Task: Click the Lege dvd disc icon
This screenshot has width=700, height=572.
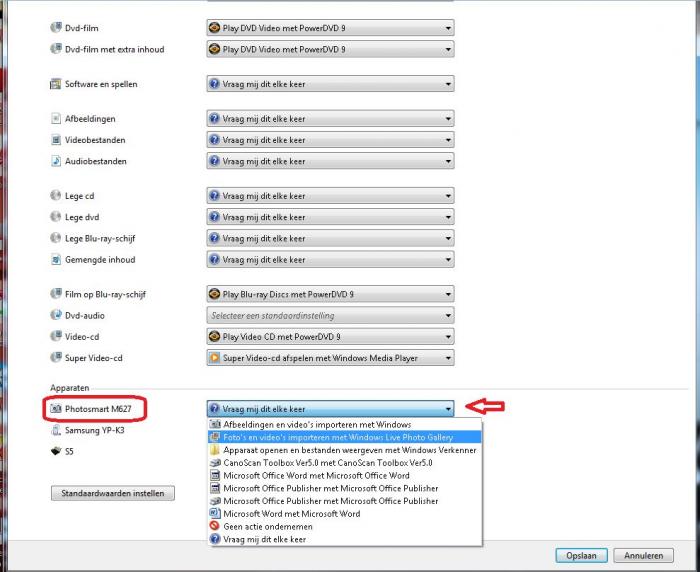Action: [56, 217]
